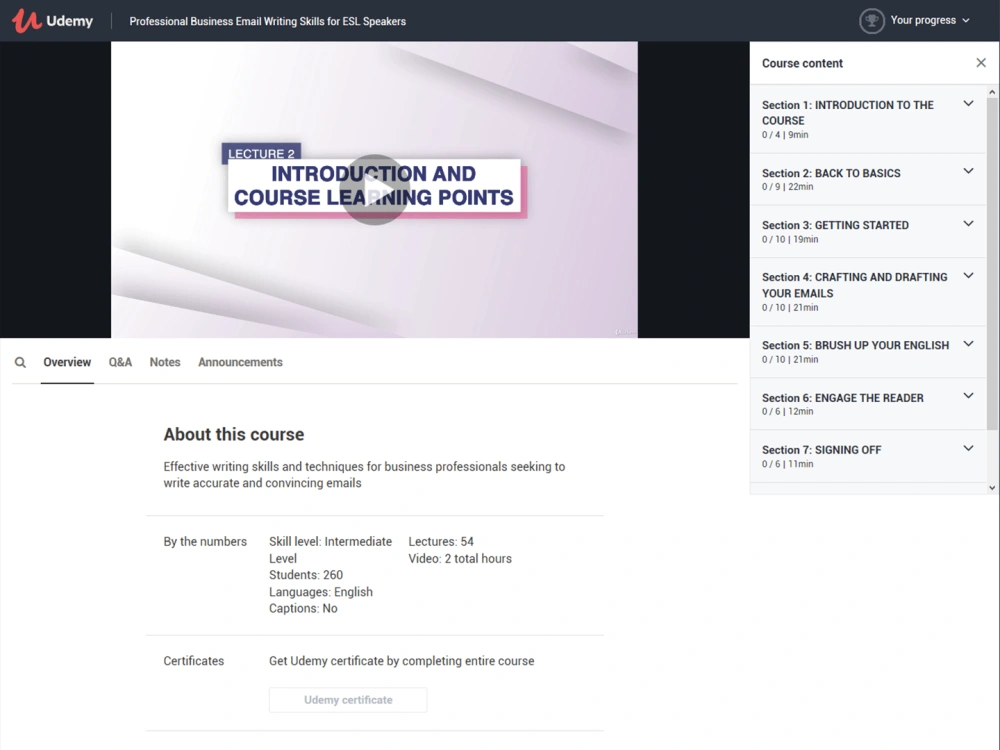
Task: Click the trophy progress icon
Action: 871,20
